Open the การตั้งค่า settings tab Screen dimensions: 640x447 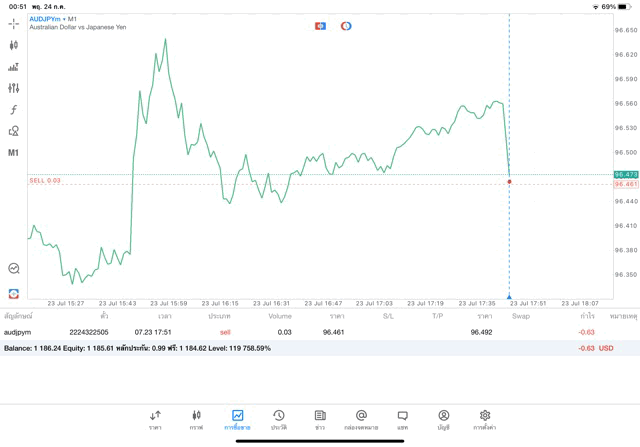pyautogui.click(x=485, y=419)
